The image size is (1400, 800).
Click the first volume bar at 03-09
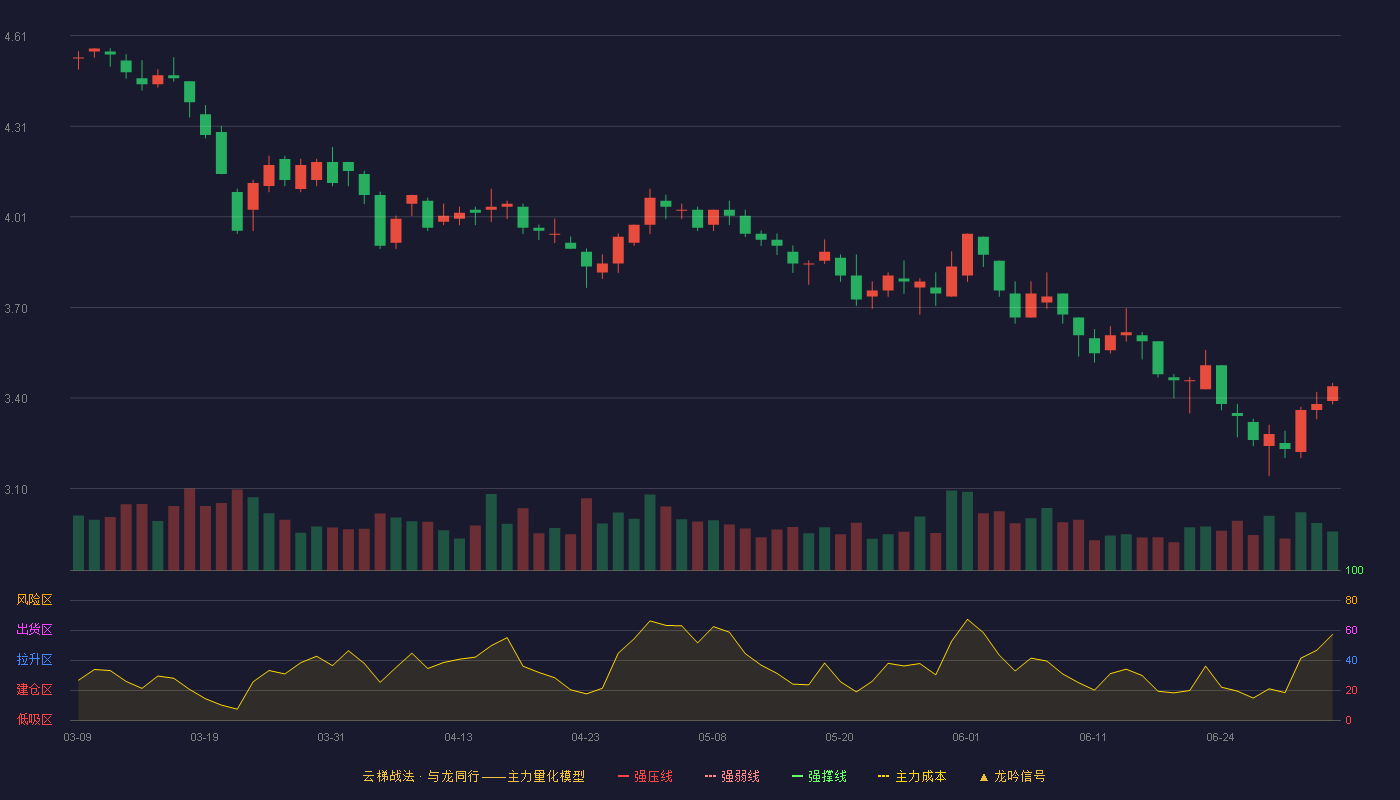point(78,543)
